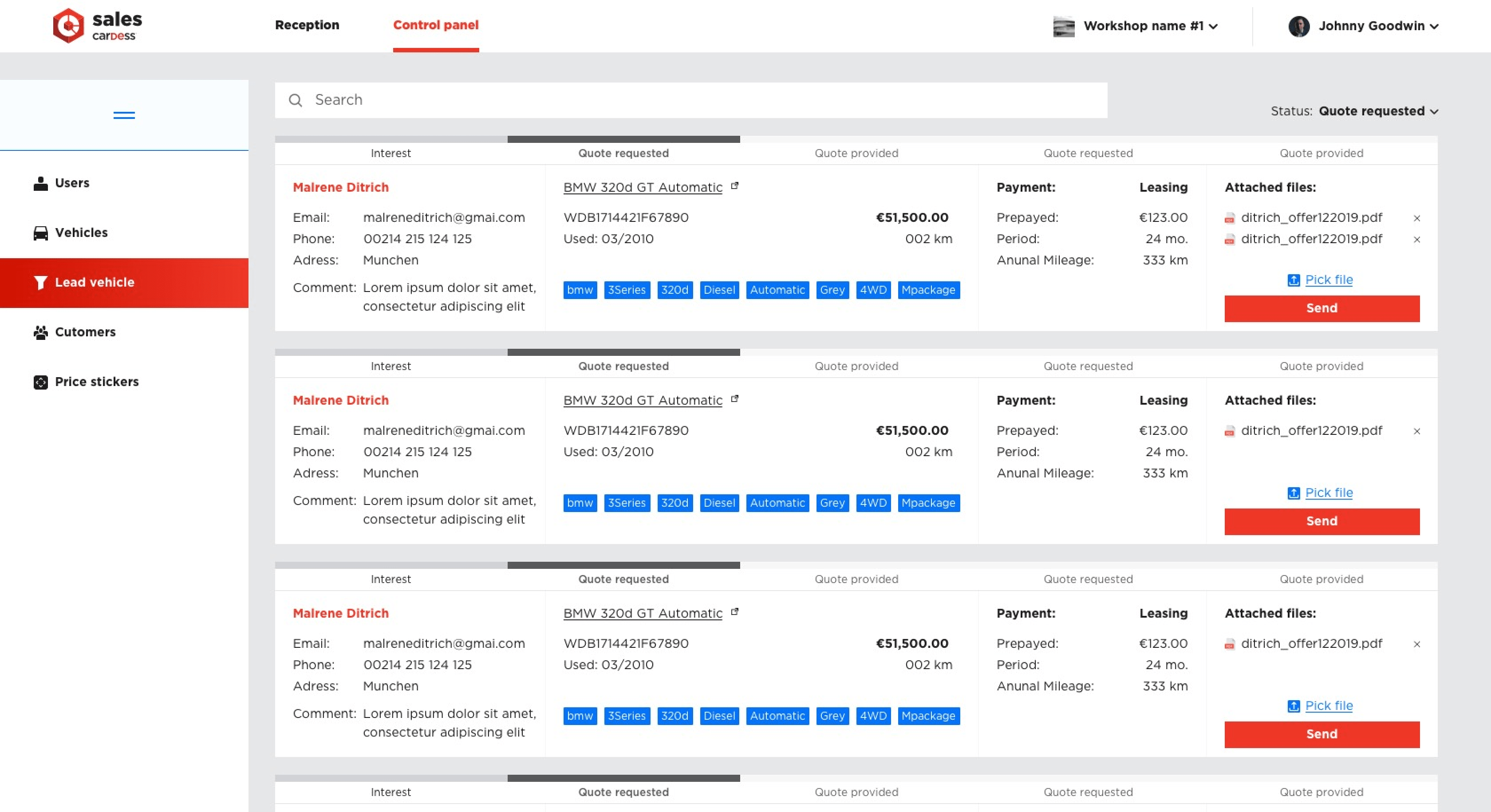Click the Interest stage in first card
This screenshot has width=1491, height=812.
click(390, 154)
